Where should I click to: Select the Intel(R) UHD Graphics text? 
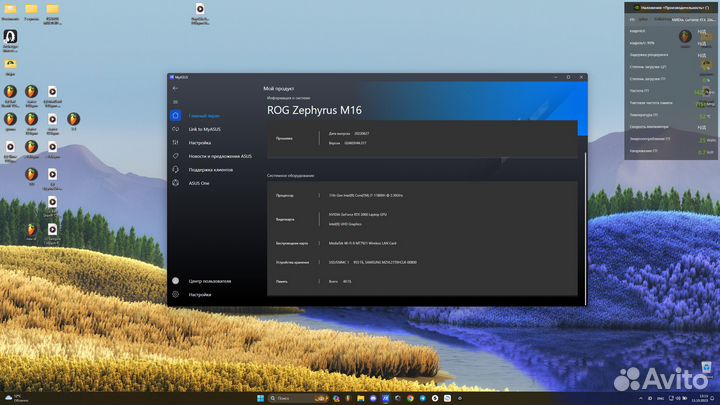345,224
